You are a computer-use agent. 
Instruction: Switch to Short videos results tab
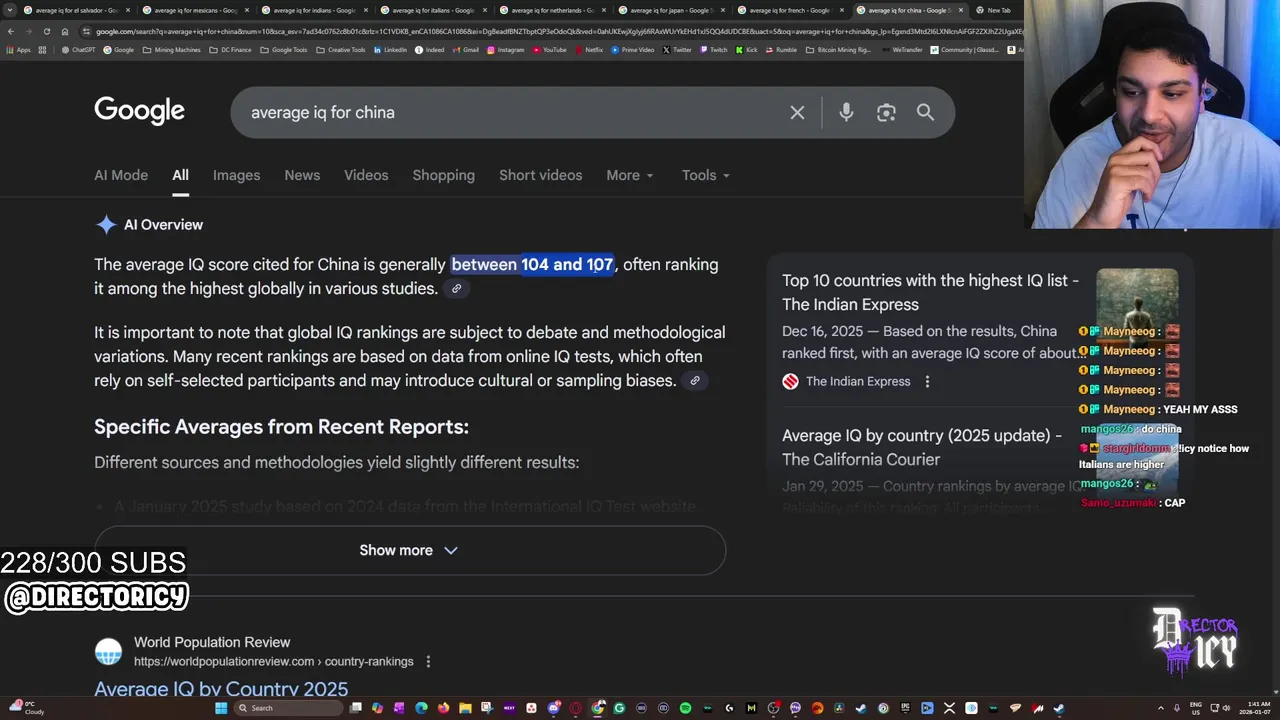point(540,175)
